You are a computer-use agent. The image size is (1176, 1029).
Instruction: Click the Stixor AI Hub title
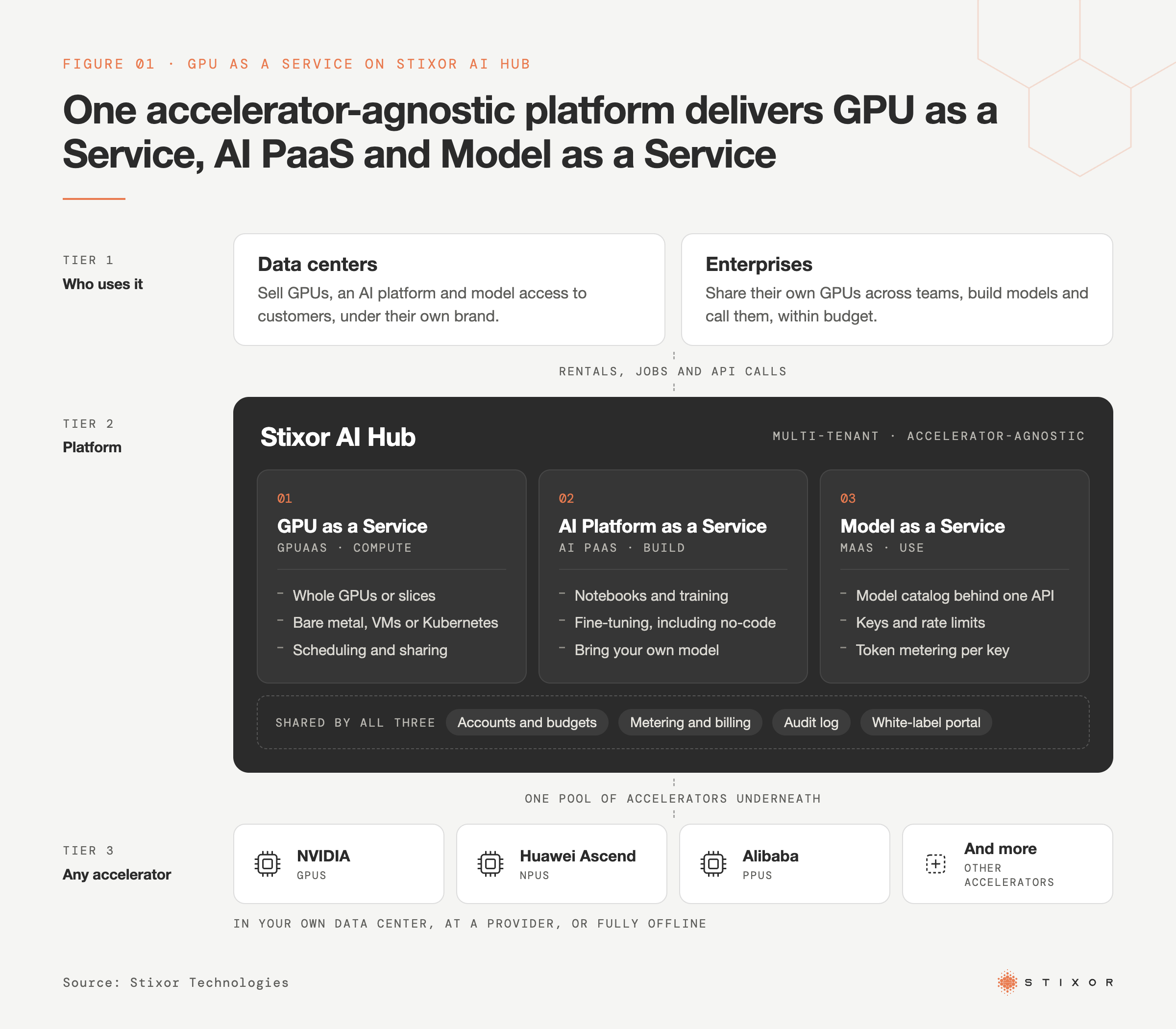(338, 437)
